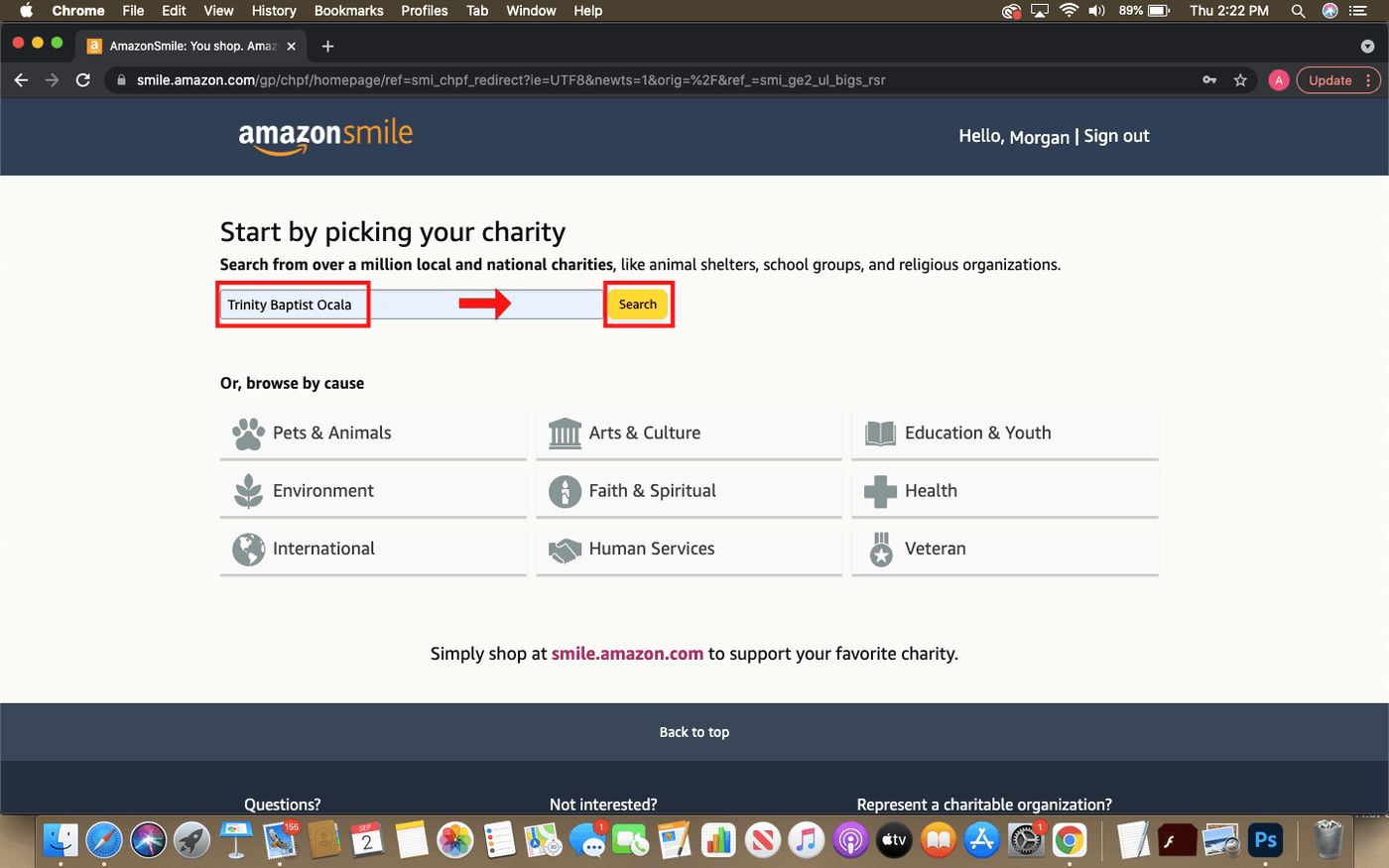Open Music app from the Dock
The image size is (1389, 868).
click(x=807, y=841)
